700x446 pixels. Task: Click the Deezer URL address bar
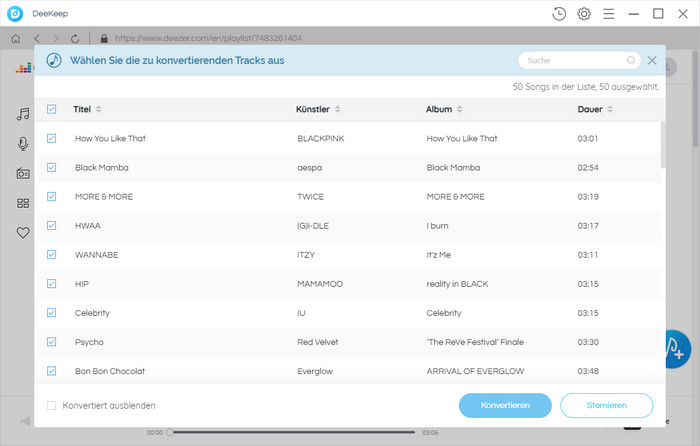[208, 38]
